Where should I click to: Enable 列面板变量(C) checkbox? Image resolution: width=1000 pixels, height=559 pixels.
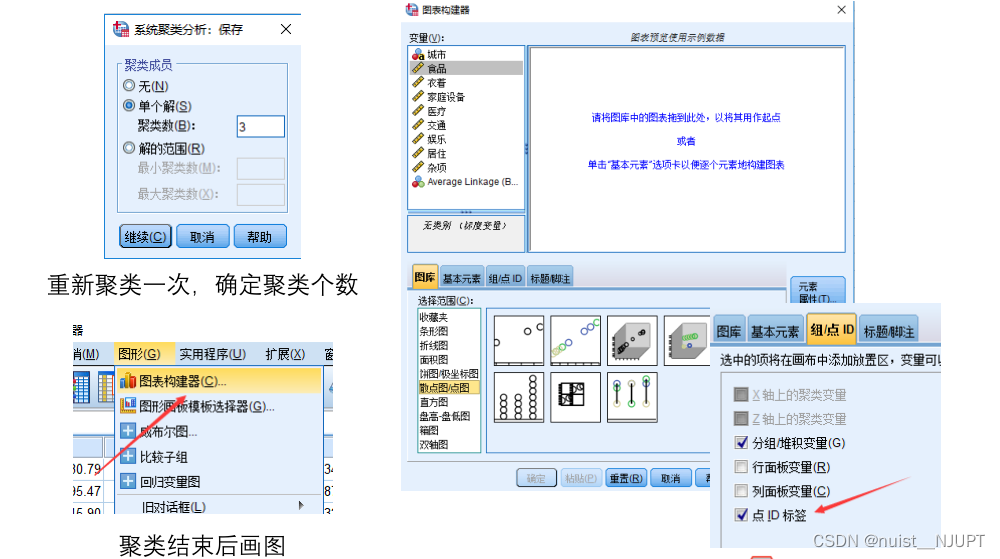pyautogui.click(x=741, y=491)
